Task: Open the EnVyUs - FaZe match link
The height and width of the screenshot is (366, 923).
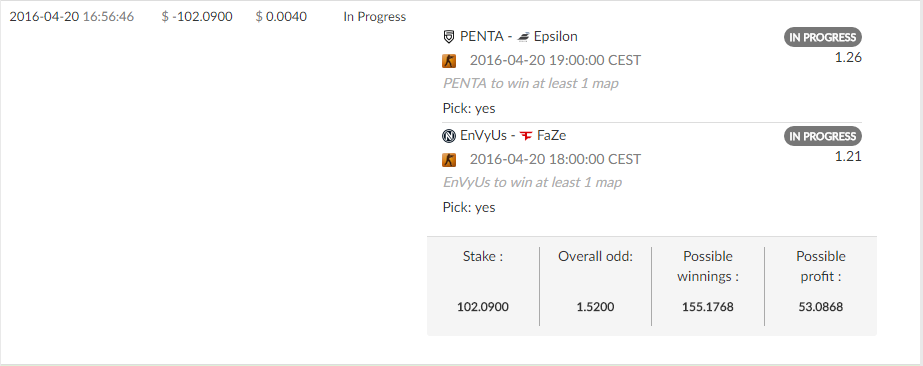Action: coord(504,136)
